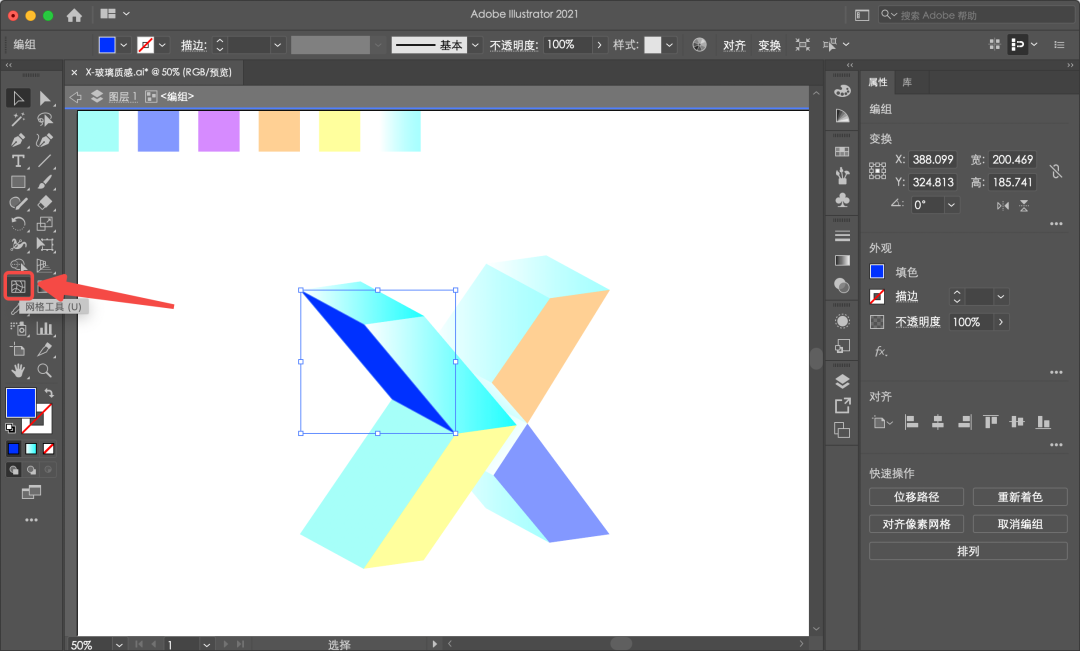Open the Layers panel icon

[x=842, y=381]
